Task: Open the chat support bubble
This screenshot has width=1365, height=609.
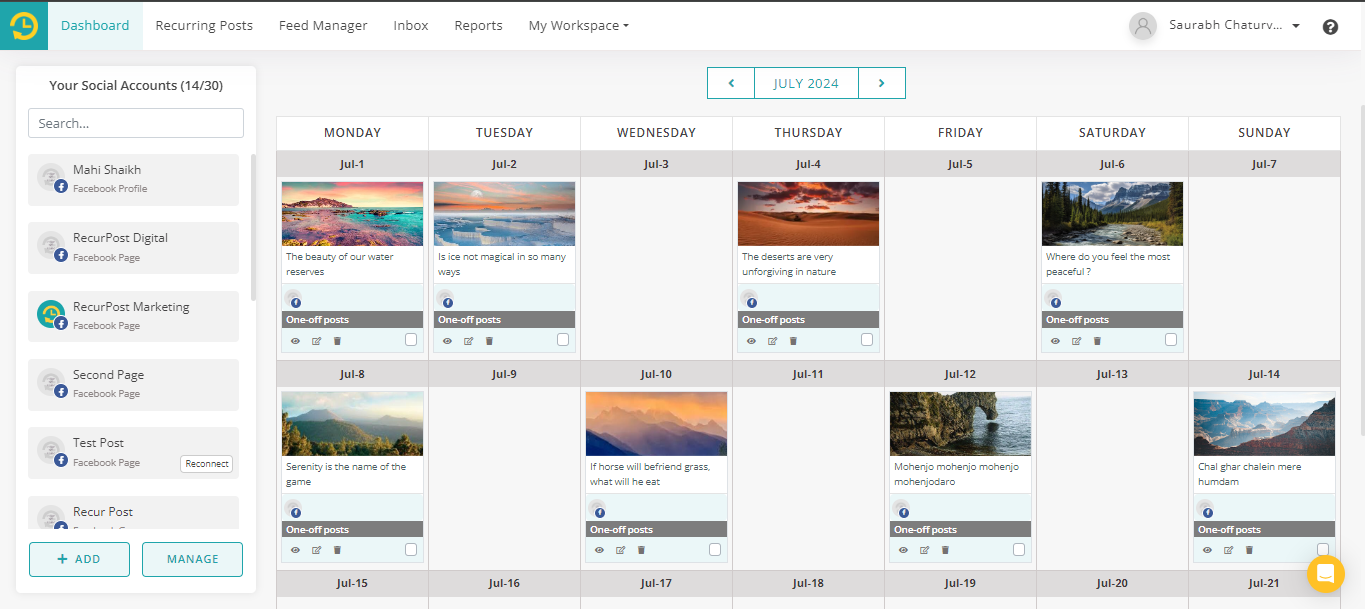Action: pyautogui.click(x=1326, y=574)
